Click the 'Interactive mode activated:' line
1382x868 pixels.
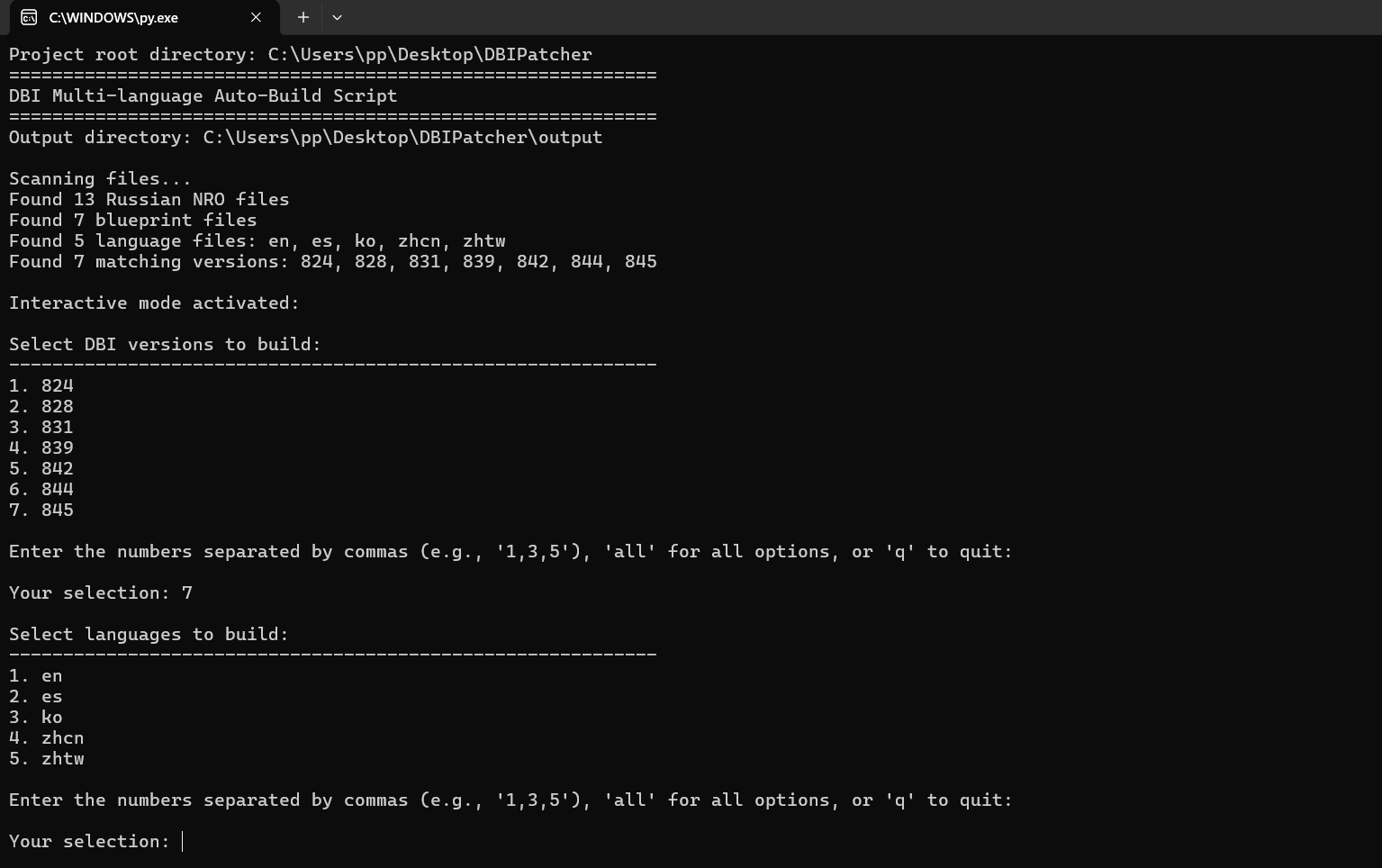[154, 303]
